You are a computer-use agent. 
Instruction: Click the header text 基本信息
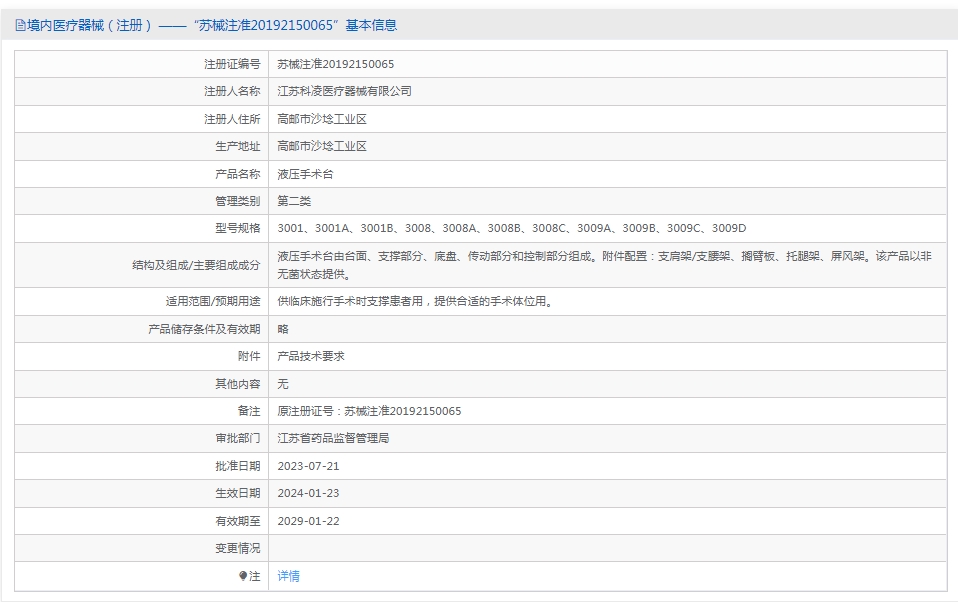pos(374,24)
